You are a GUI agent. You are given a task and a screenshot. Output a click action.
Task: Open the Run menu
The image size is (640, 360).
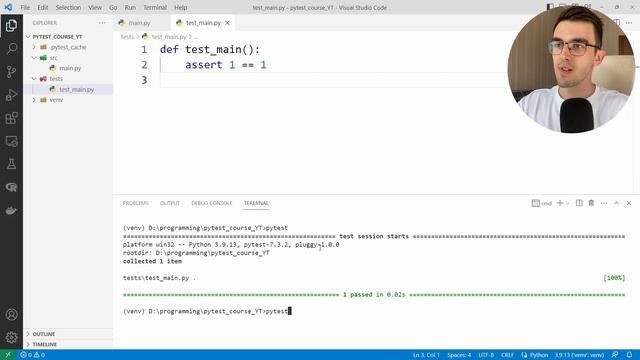tap(130, 7)
